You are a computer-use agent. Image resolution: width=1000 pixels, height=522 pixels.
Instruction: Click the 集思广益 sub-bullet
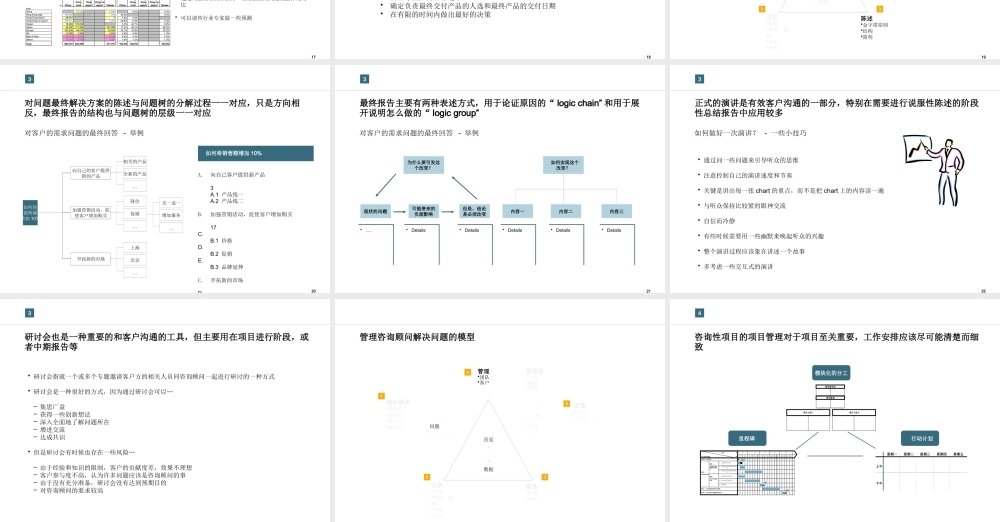click(x=52, y=407)
